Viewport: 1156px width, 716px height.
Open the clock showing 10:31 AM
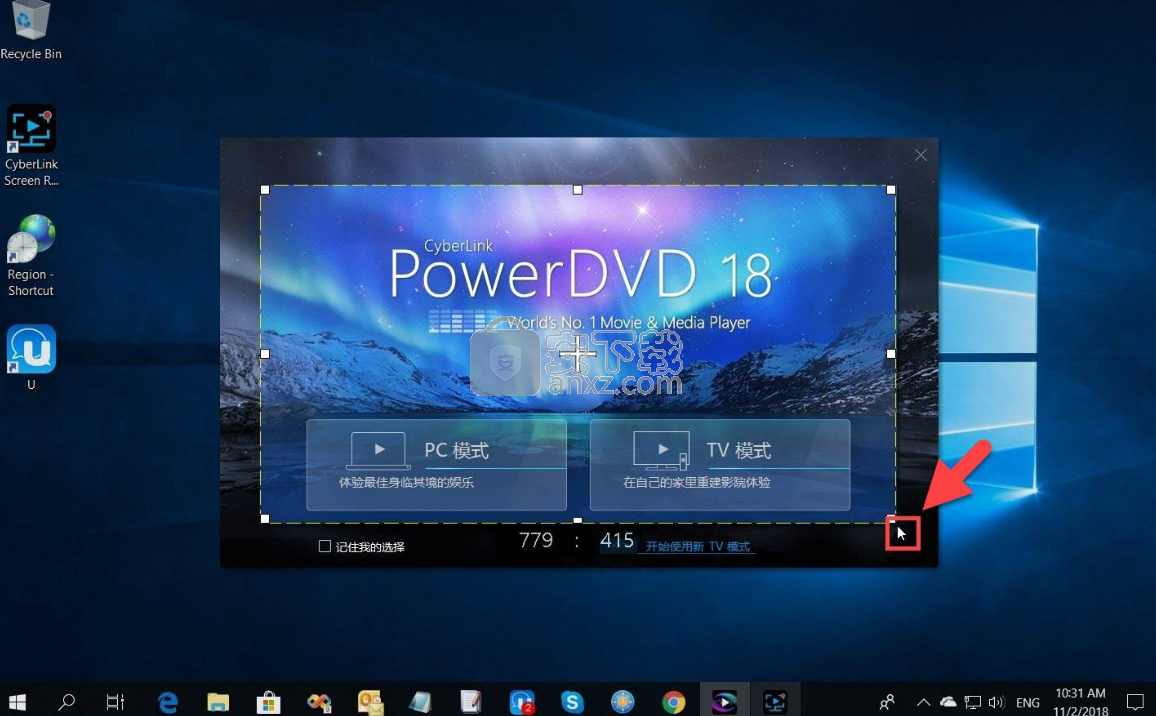coord(1081,701)
